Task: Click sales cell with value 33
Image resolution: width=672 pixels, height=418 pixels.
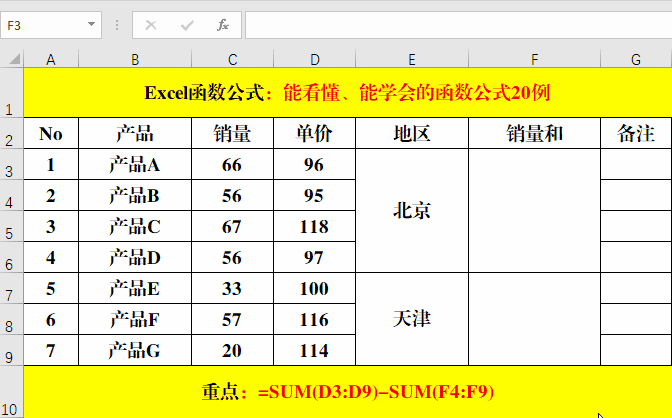Action: [232, 288]
